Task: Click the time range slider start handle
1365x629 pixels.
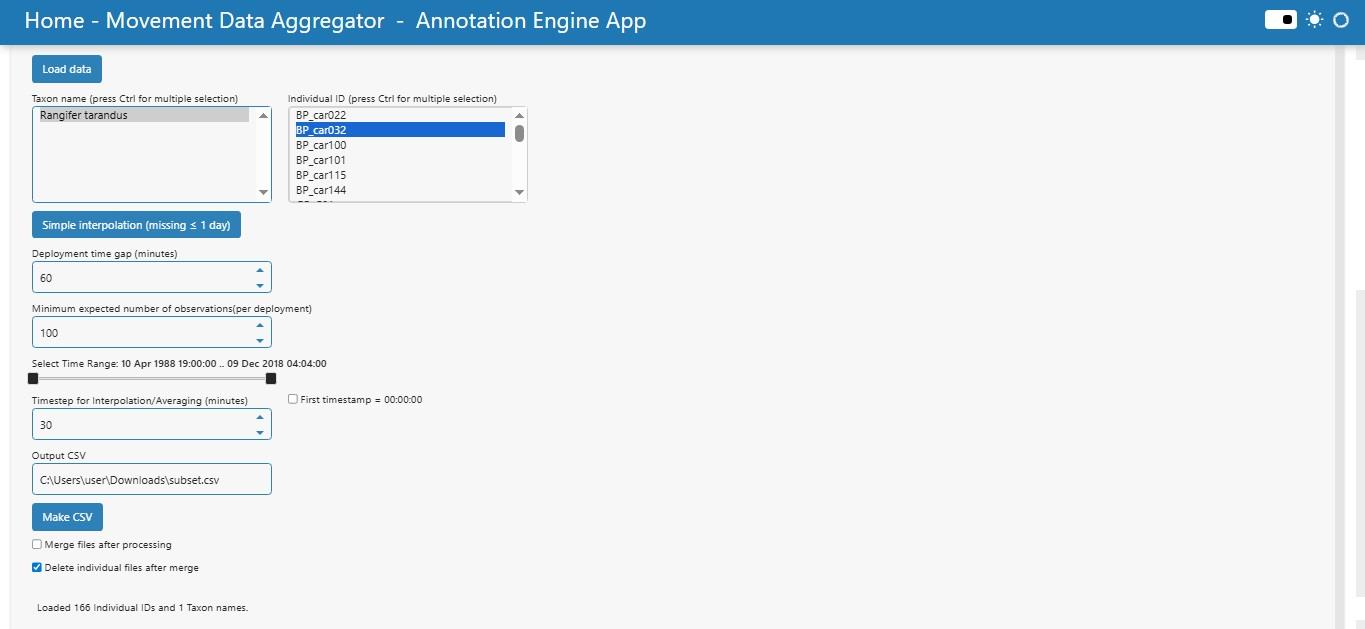Action: click(33, 379)
